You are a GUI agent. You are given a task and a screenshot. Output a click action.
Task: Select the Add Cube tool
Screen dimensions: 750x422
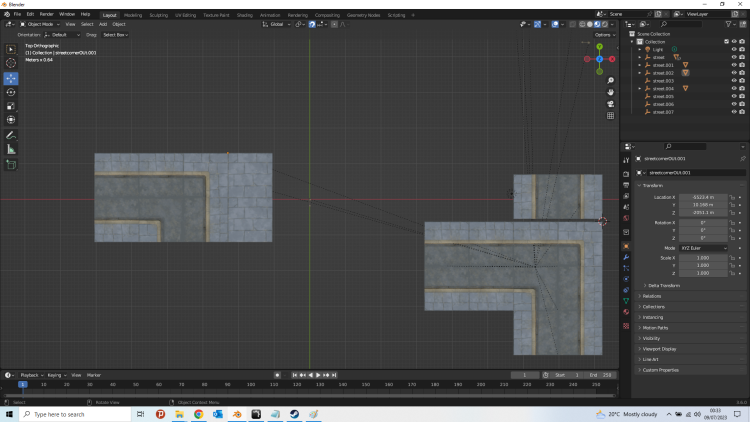pyautogui.click(x=11, y=165)
